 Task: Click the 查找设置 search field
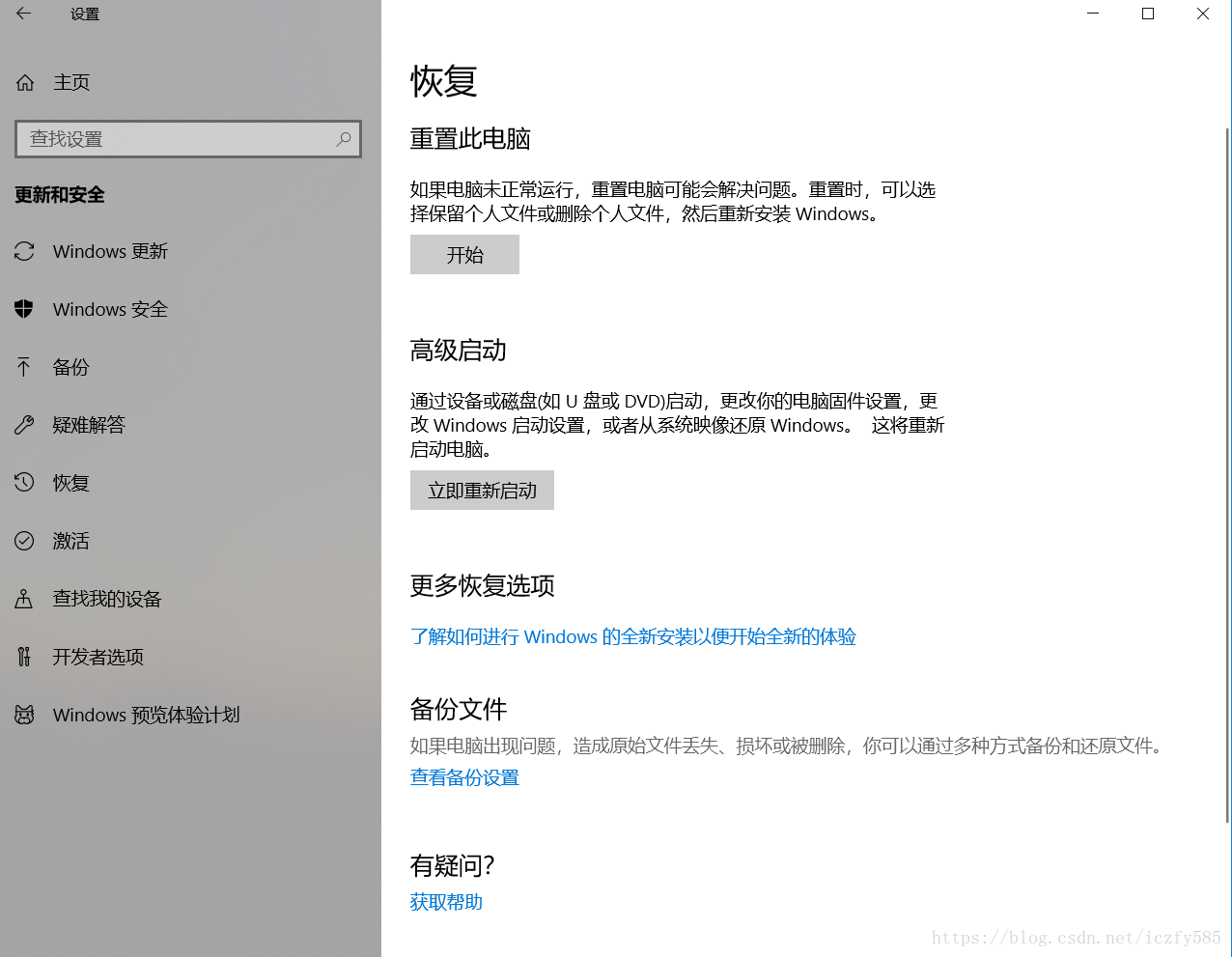[x=188, y=139]
